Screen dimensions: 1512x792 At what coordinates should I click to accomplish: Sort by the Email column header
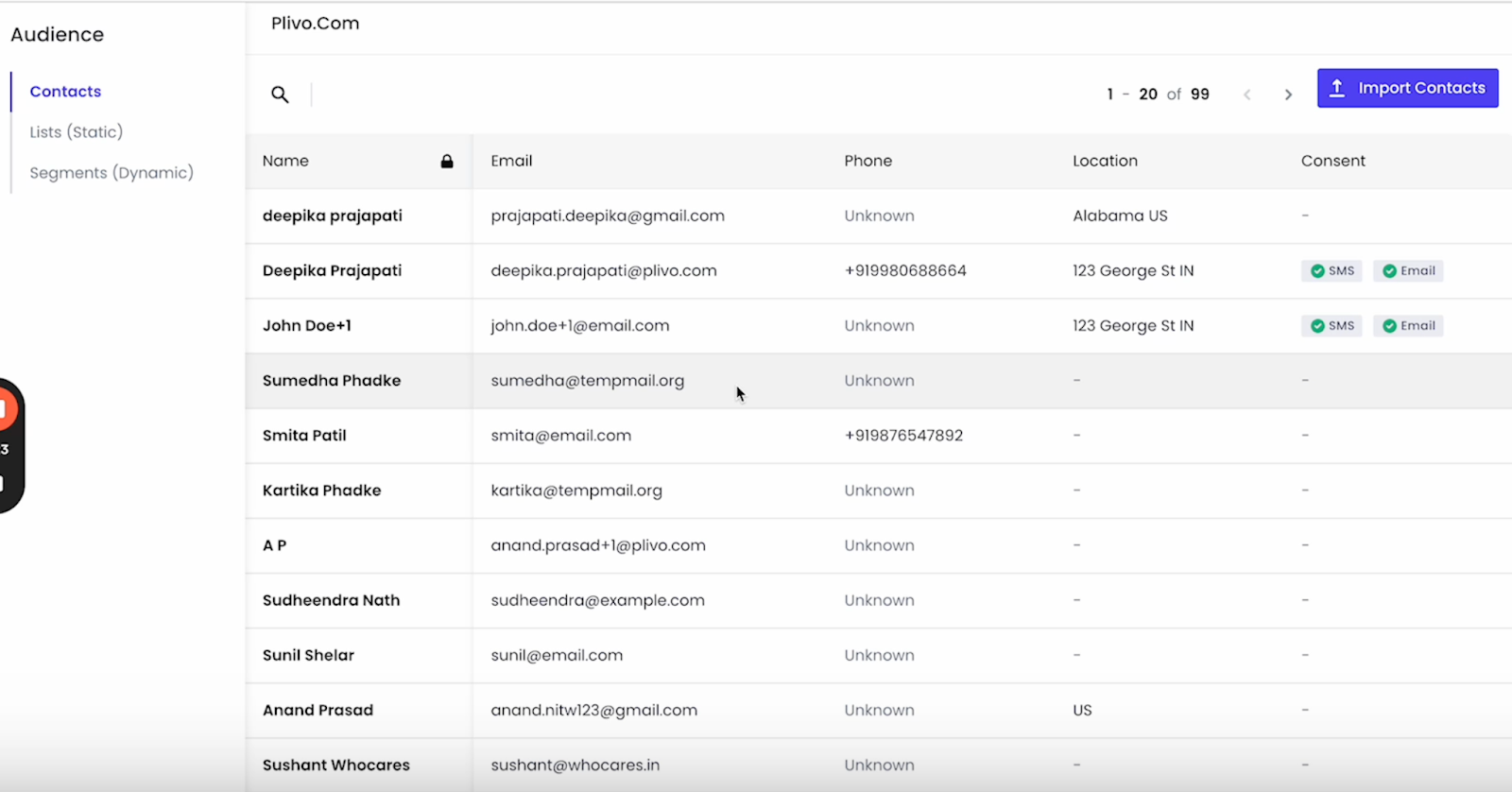click(x=511, y=162)
